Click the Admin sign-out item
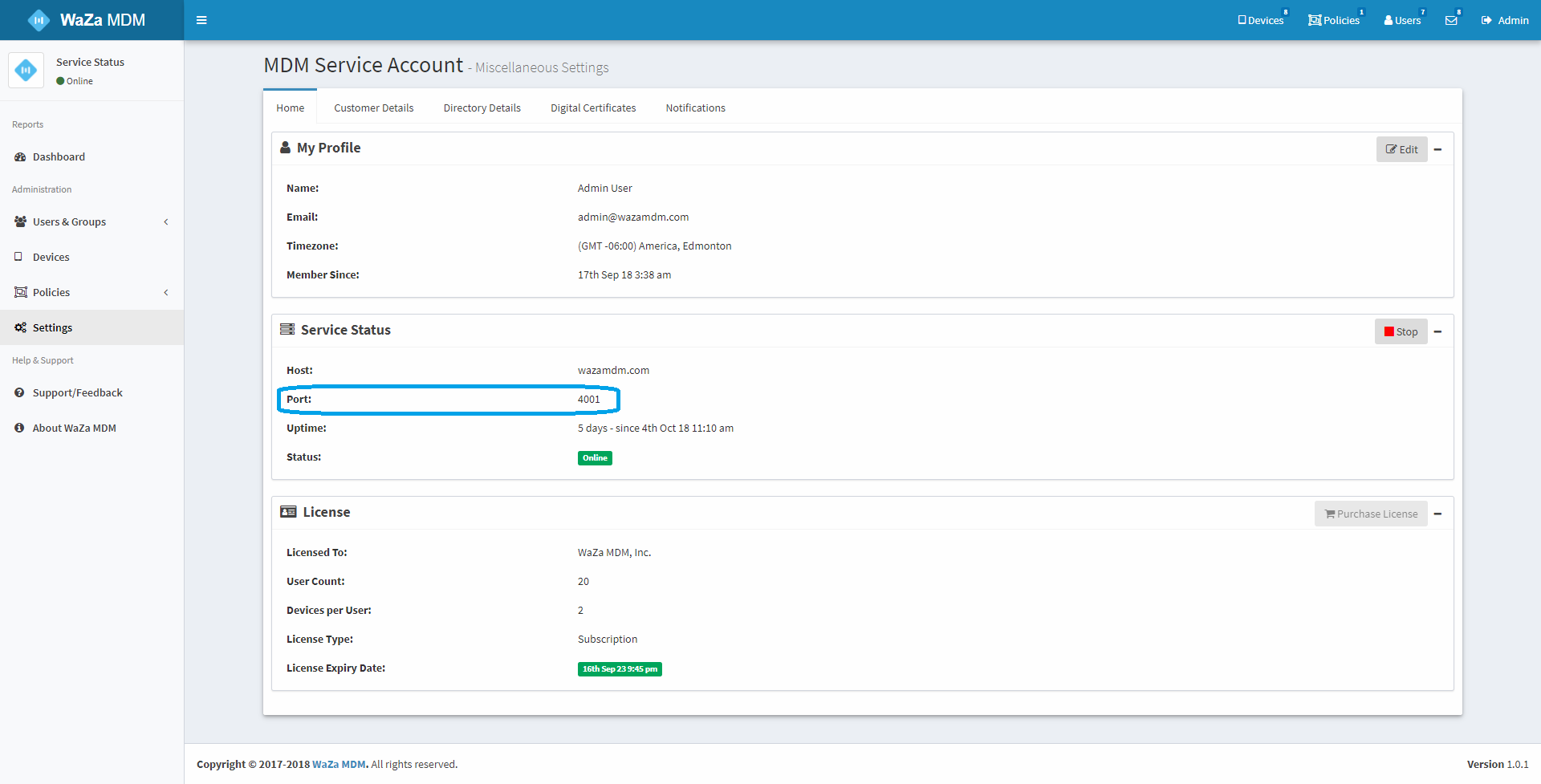 point(1505,20)
